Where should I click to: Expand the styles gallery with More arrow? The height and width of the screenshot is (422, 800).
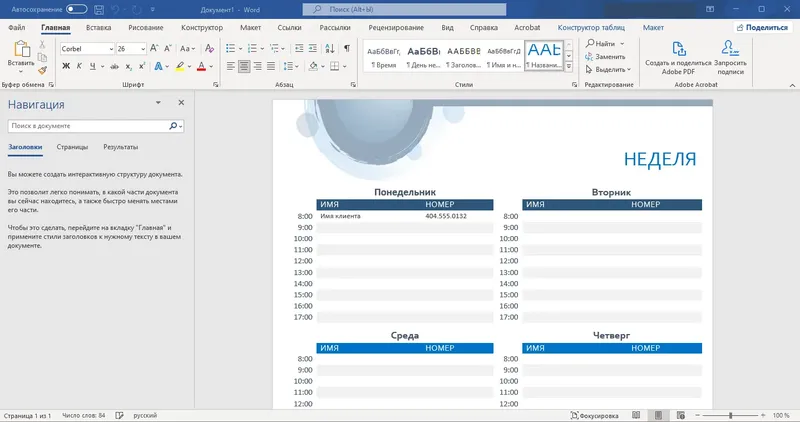point(569,67)
